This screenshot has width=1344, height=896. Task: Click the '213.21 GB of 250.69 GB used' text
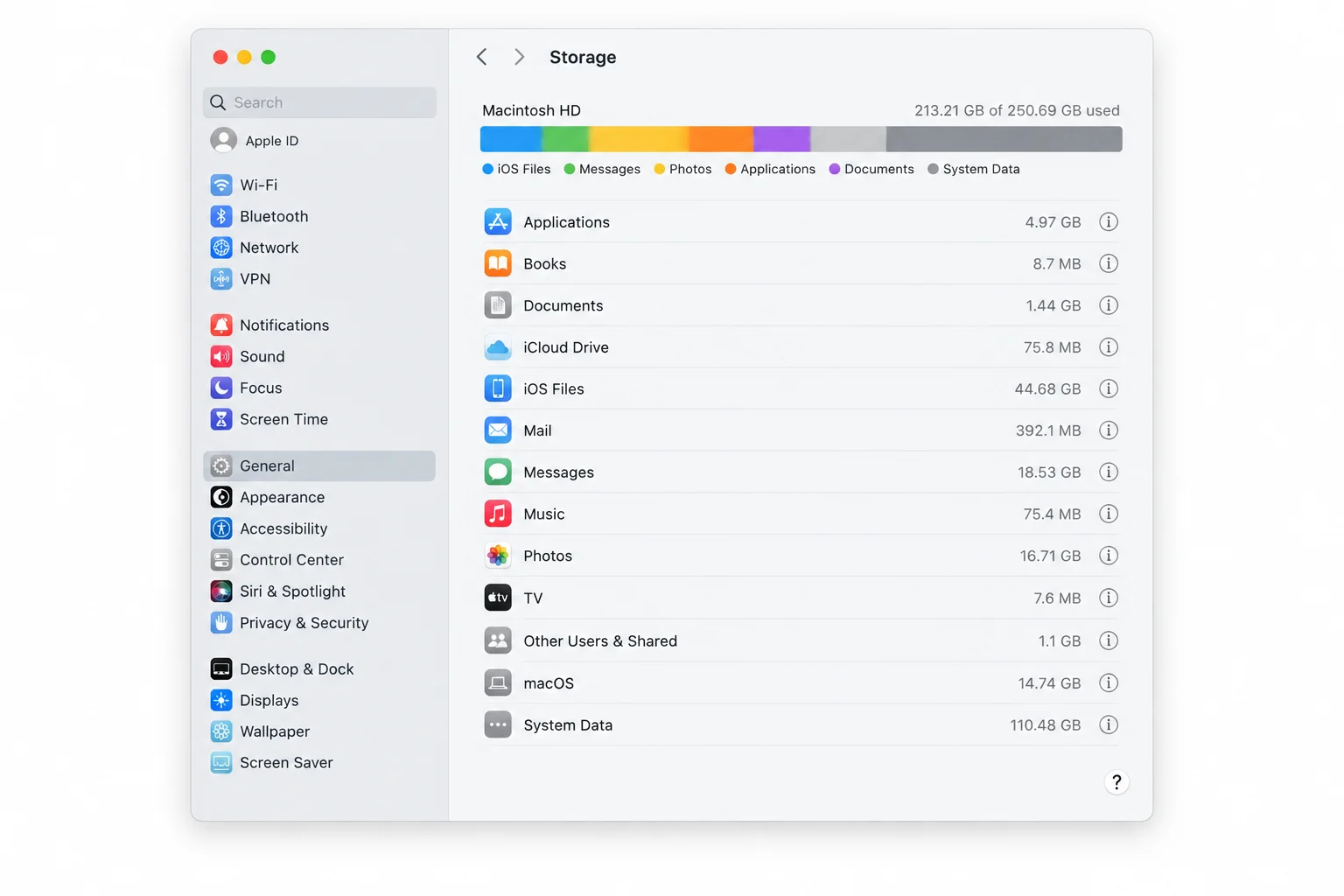1017,110
